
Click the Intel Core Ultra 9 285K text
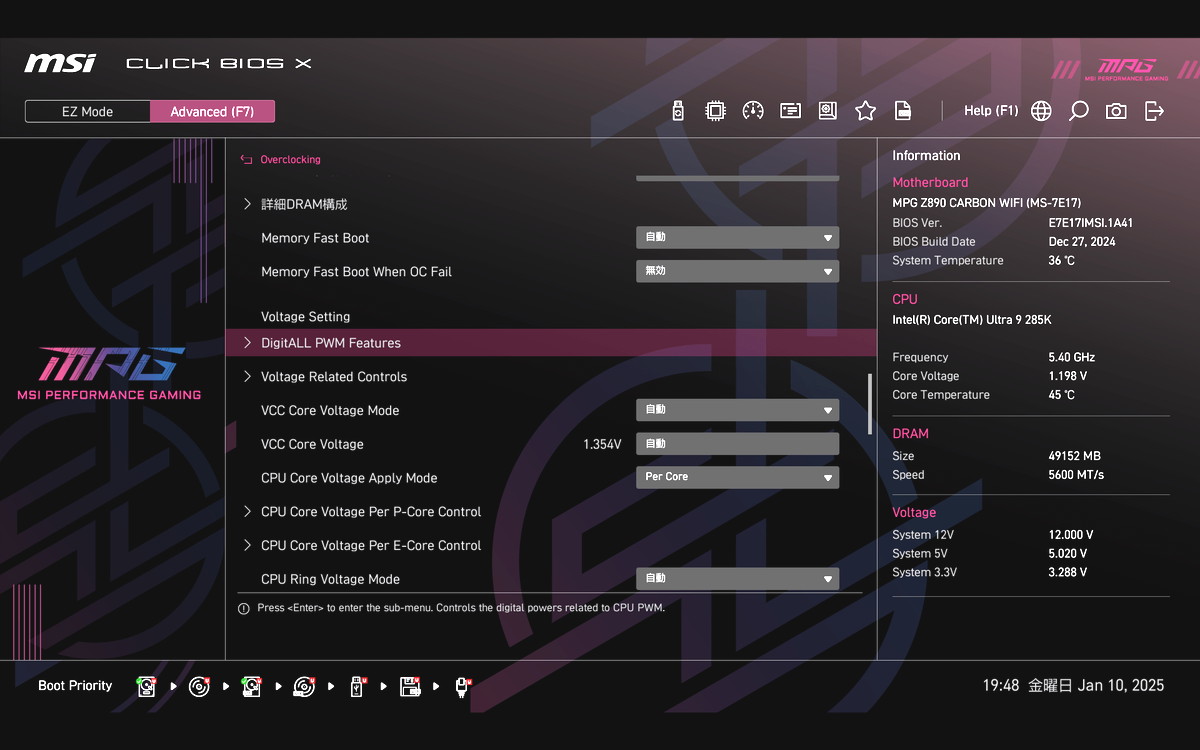tap(971, 320)
